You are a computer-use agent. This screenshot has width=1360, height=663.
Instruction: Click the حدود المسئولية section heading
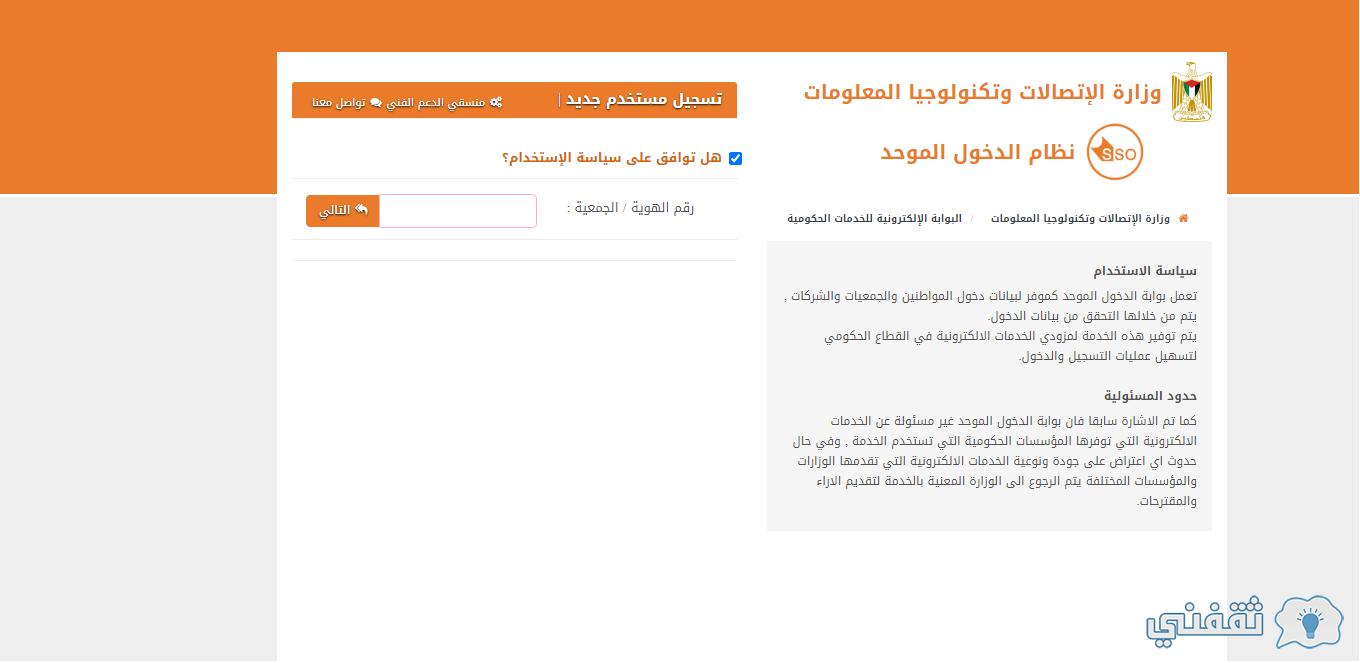pos(1150,396)
